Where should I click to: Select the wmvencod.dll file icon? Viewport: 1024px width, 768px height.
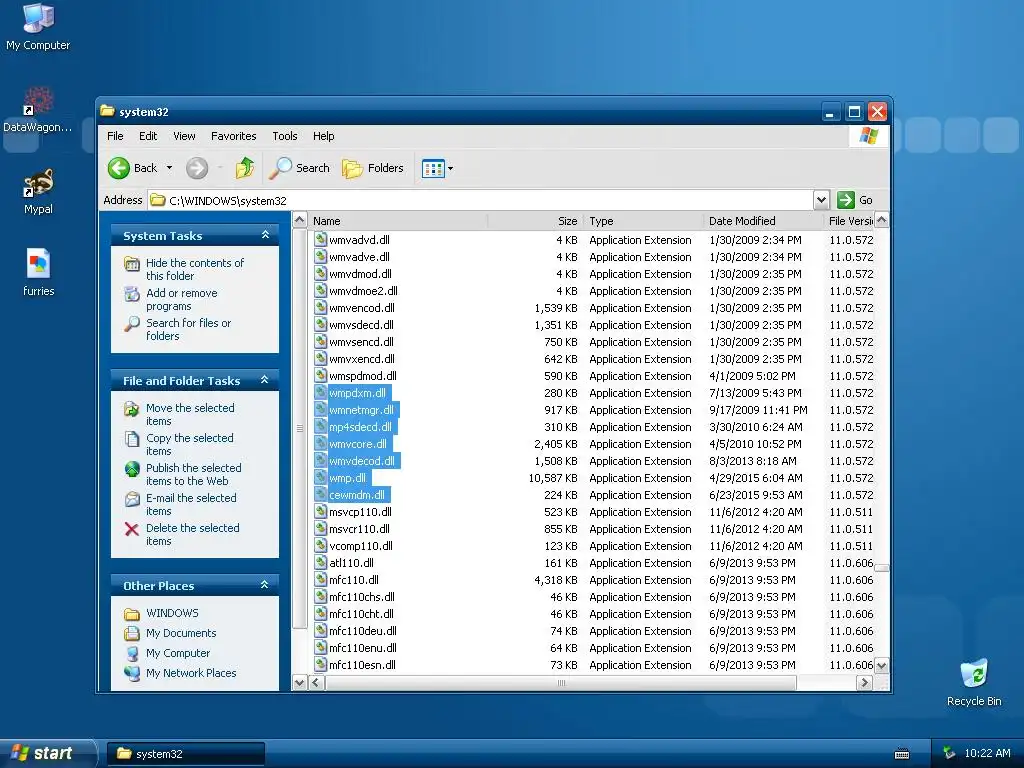[x=320, y=308]
